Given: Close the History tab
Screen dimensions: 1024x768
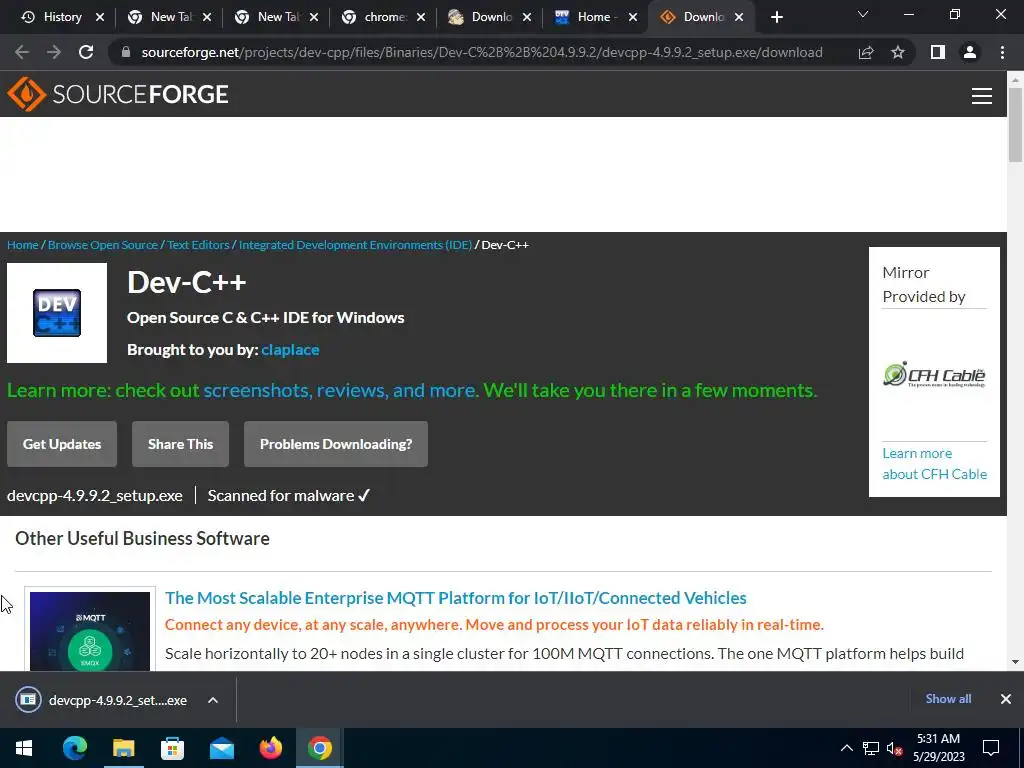Looking at the screenshot, I should [100, 18].
